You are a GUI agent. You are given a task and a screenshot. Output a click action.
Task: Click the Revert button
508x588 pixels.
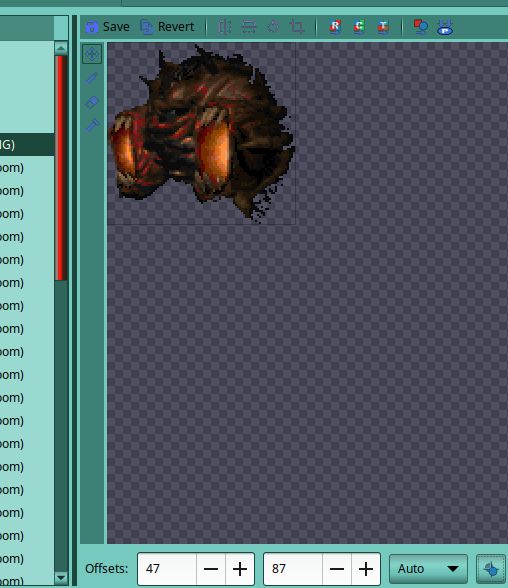[x=167, y=27]
